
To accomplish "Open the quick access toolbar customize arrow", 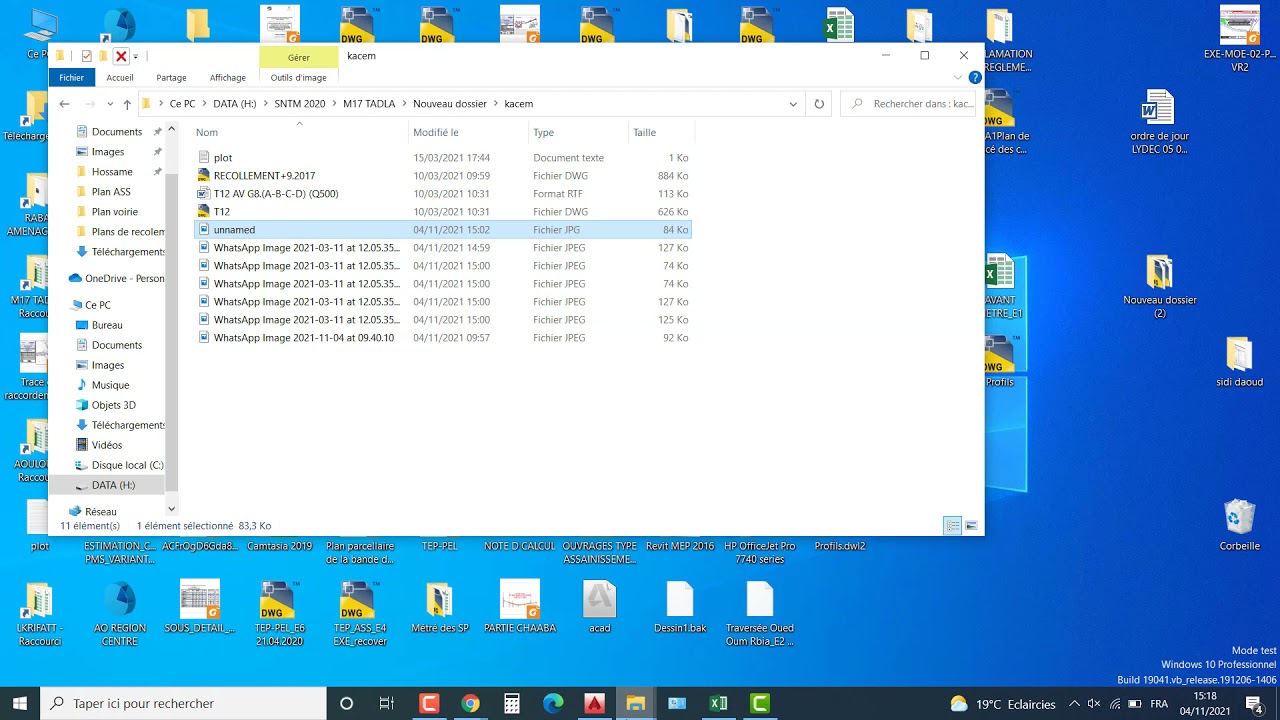I will coord(135,56).
